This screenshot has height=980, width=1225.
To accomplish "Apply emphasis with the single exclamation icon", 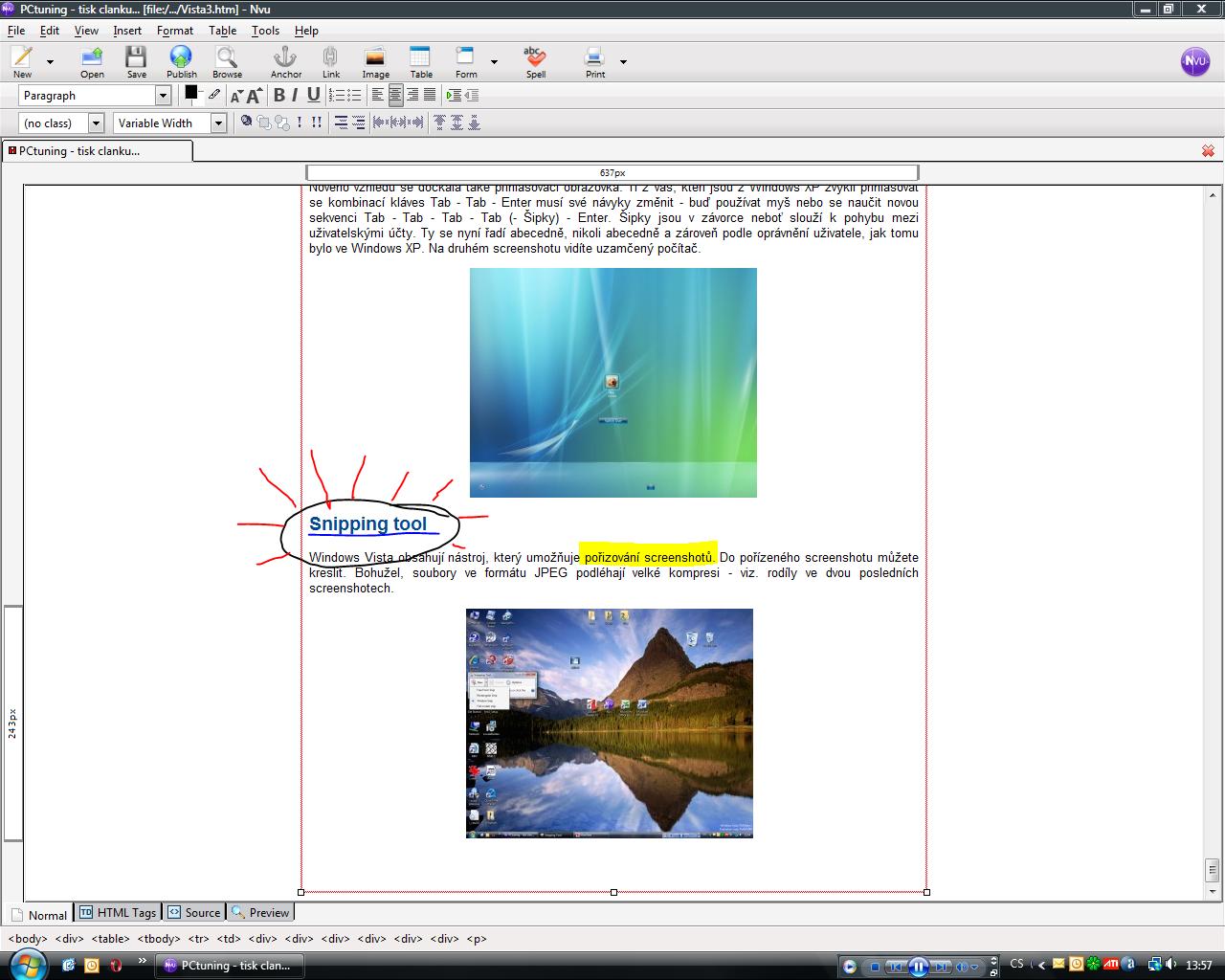I will pyautogui.click(x=300, y=122).
